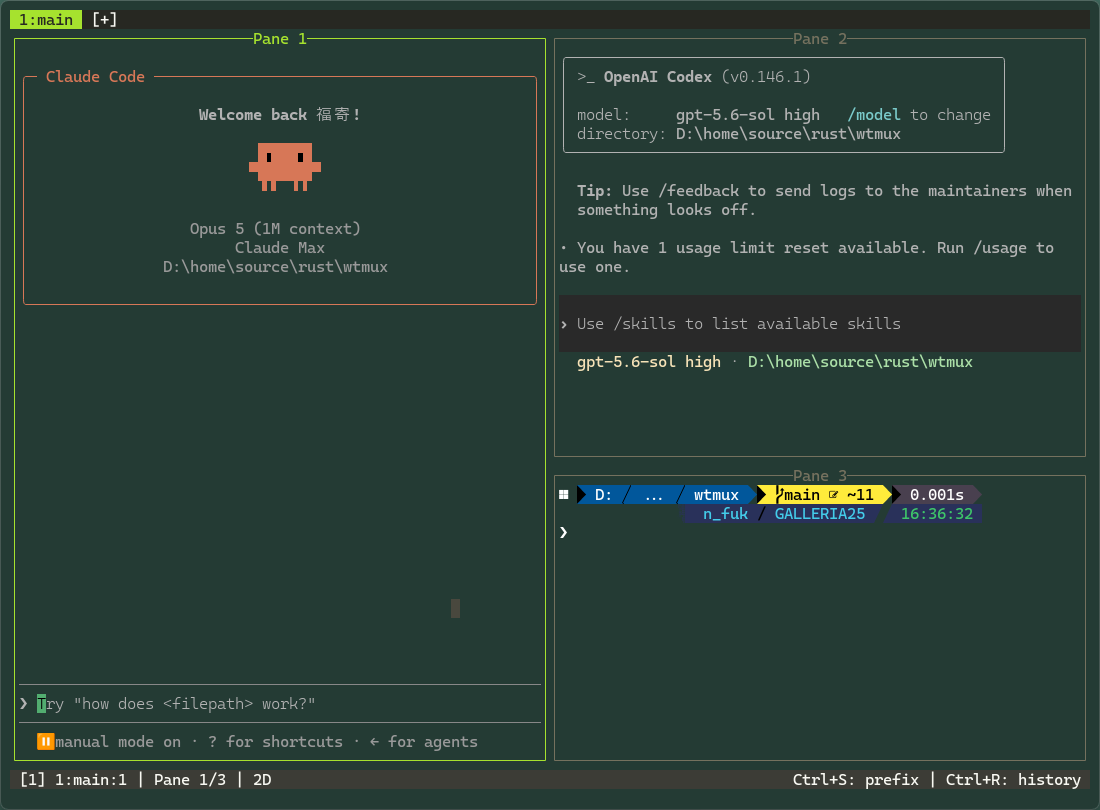Click the Codex '>_' terminal icon

(x=586, y=77)
